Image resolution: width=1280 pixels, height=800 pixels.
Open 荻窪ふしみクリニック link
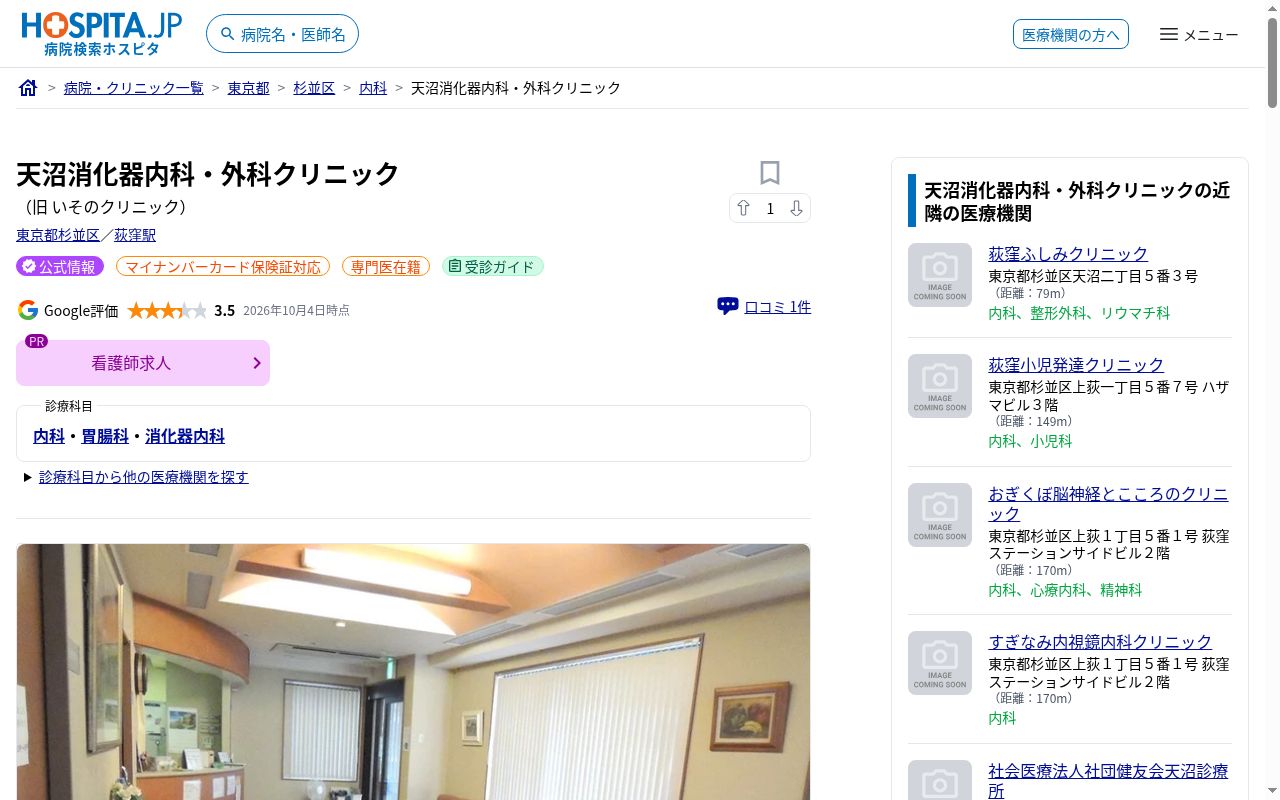[1068, 254]
